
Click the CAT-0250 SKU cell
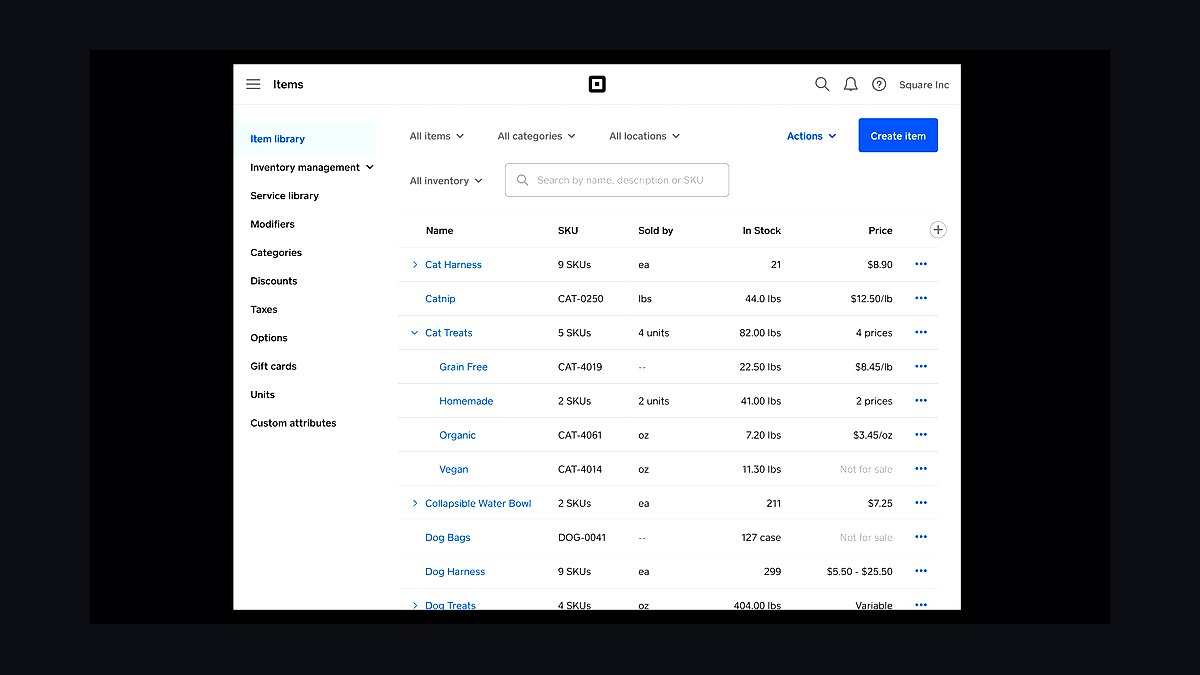click(581, 299)
